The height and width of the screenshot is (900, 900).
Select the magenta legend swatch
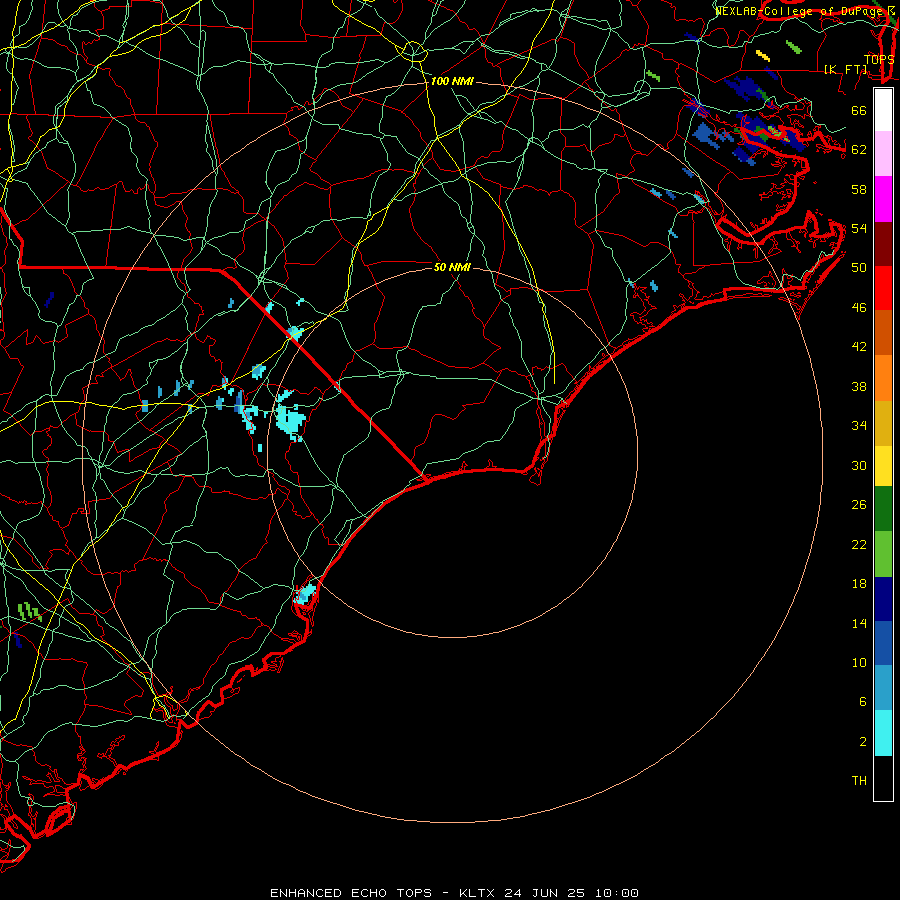pos(883,199)
